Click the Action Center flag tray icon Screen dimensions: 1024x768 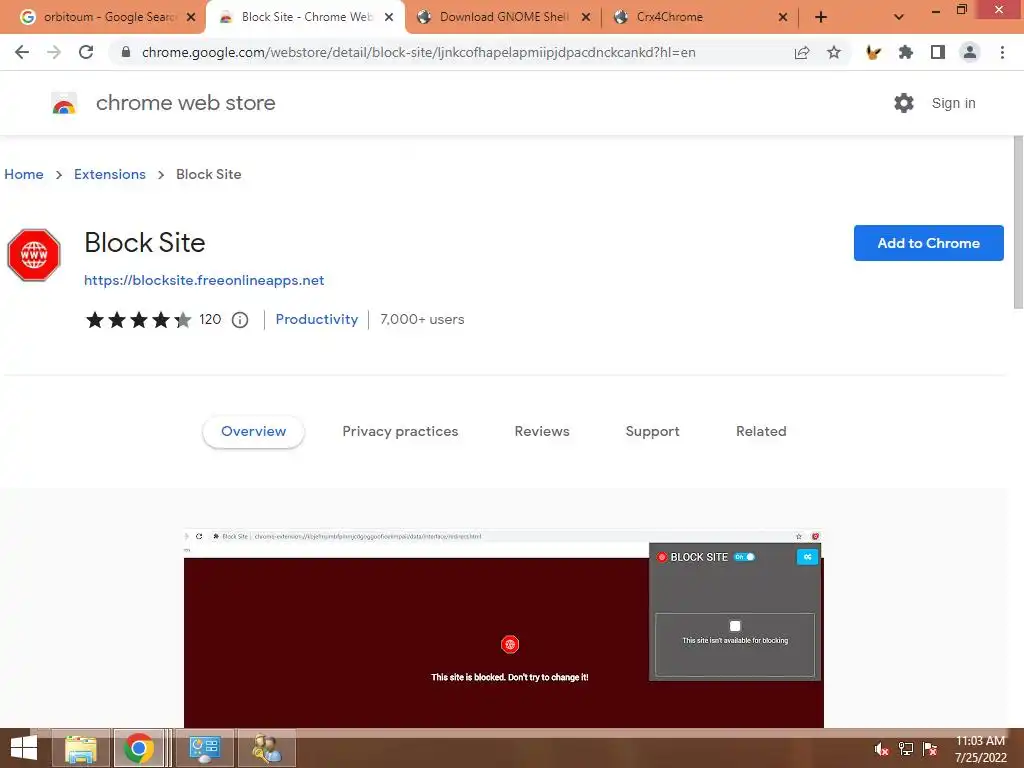pyautogui.click(x=930, y=749)
